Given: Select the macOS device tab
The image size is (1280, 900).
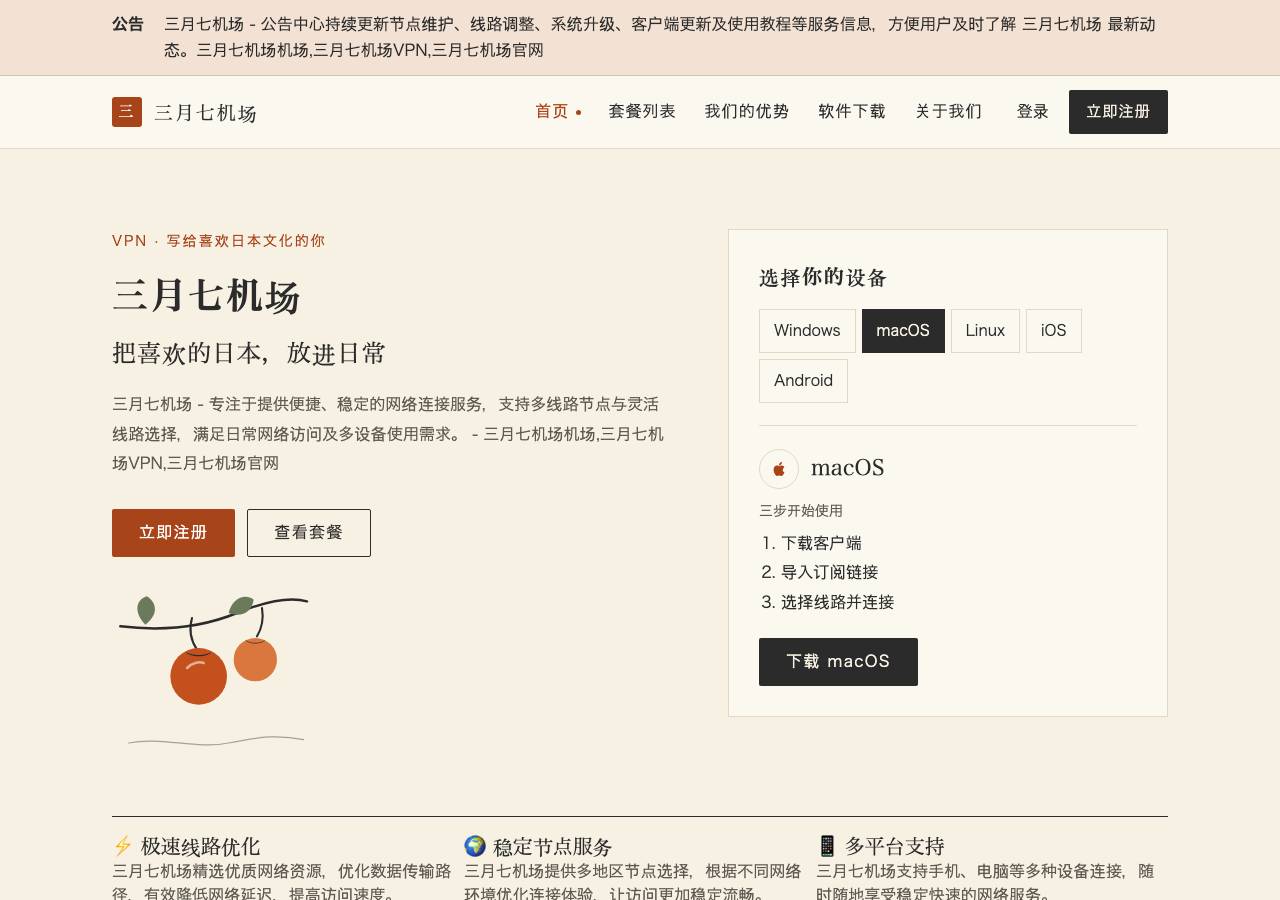Looking at the screenshot, I should (x=903, y=331).
